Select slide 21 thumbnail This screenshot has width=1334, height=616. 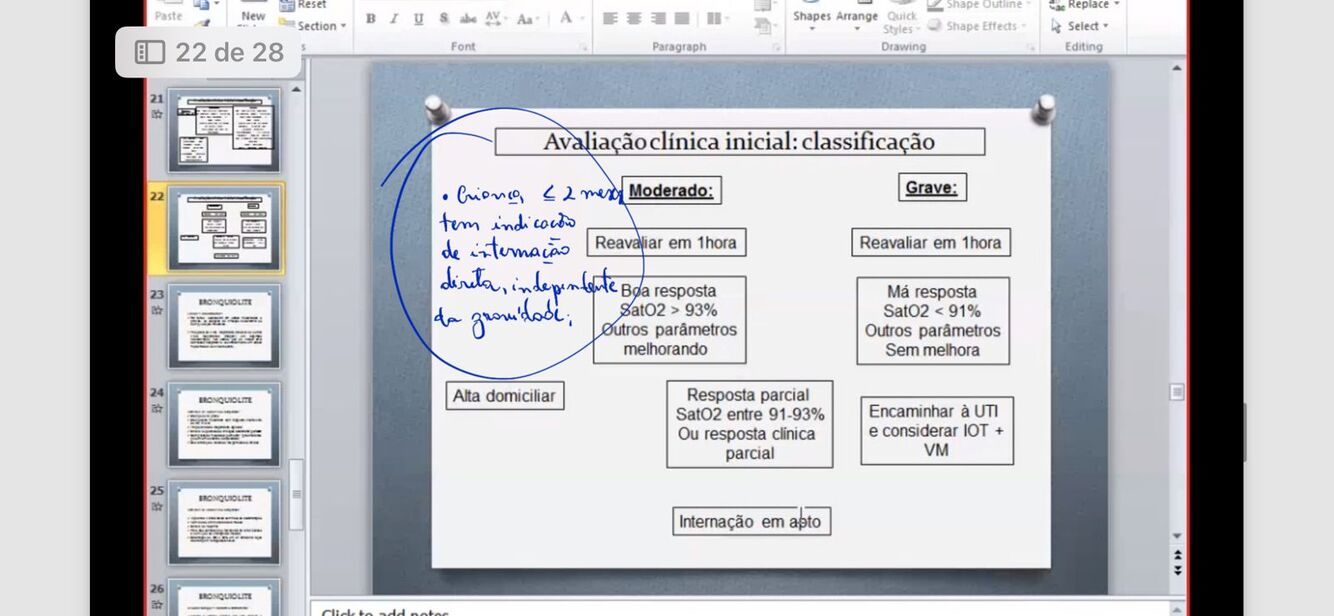click(224, 130)
